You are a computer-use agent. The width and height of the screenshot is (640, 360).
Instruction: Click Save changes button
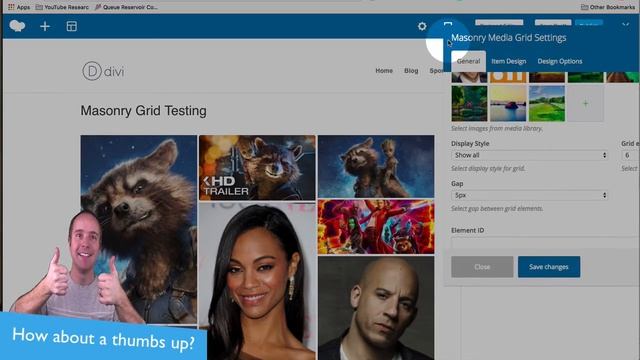(x=549, y=267)
